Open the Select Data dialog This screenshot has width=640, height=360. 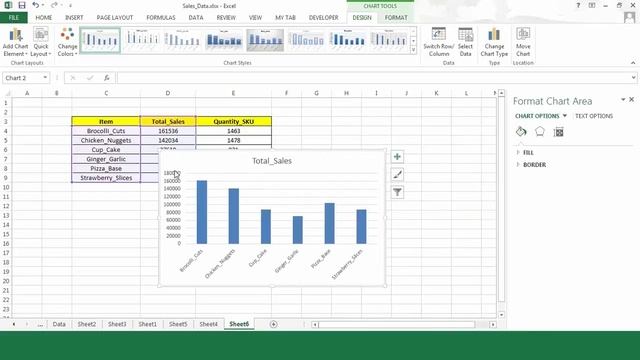(465, 42)
